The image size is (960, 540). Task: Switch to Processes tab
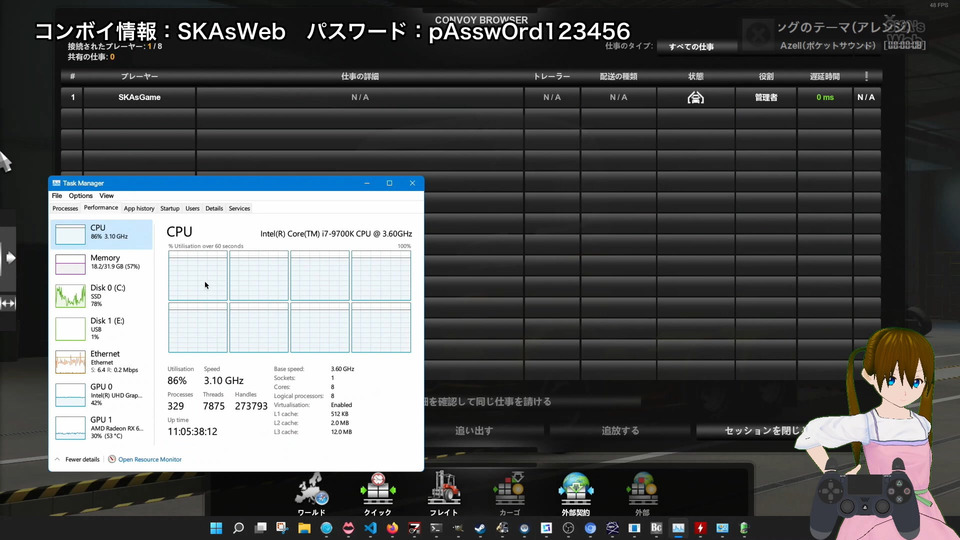[65, 209]
